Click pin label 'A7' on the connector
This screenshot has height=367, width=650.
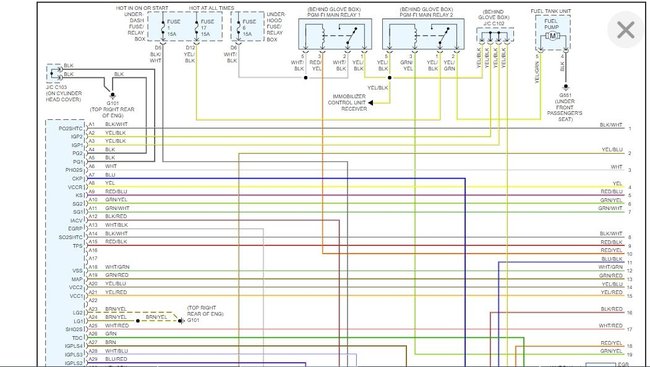pyautogui.click(x=92, y=175)
